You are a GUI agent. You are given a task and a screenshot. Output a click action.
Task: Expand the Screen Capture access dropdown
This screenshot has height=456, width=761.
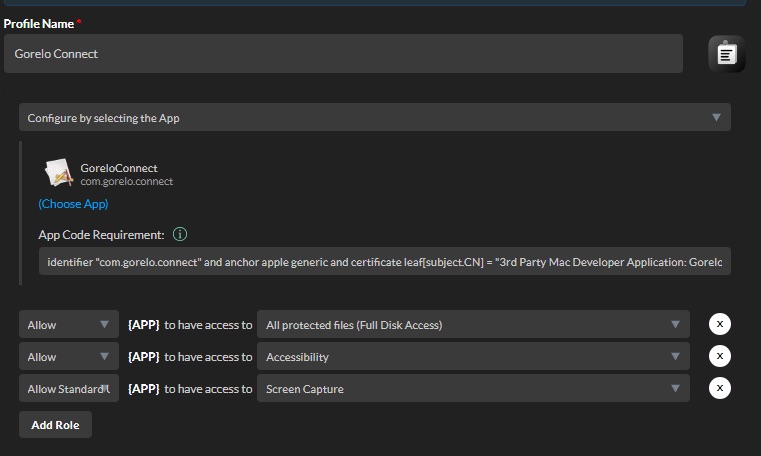472,389
